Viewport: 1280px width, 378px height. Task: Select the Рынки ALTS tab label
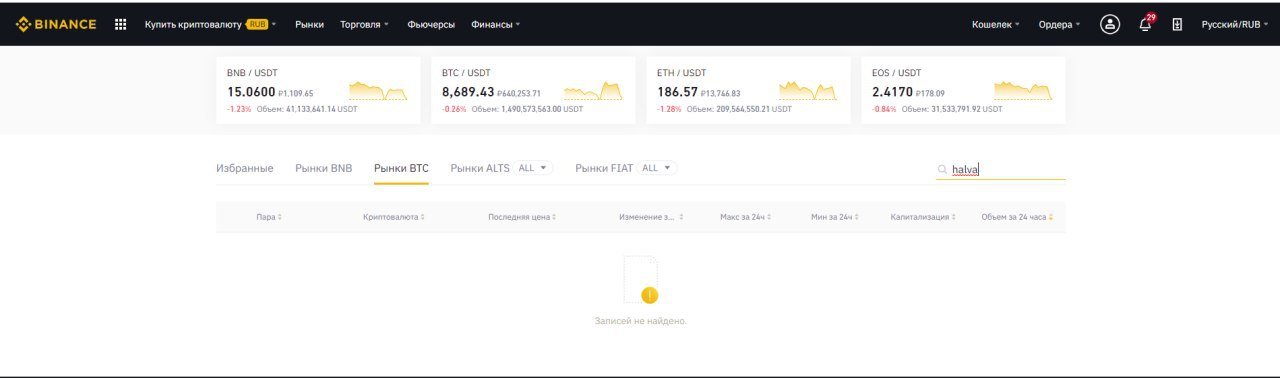coord(480,168)
